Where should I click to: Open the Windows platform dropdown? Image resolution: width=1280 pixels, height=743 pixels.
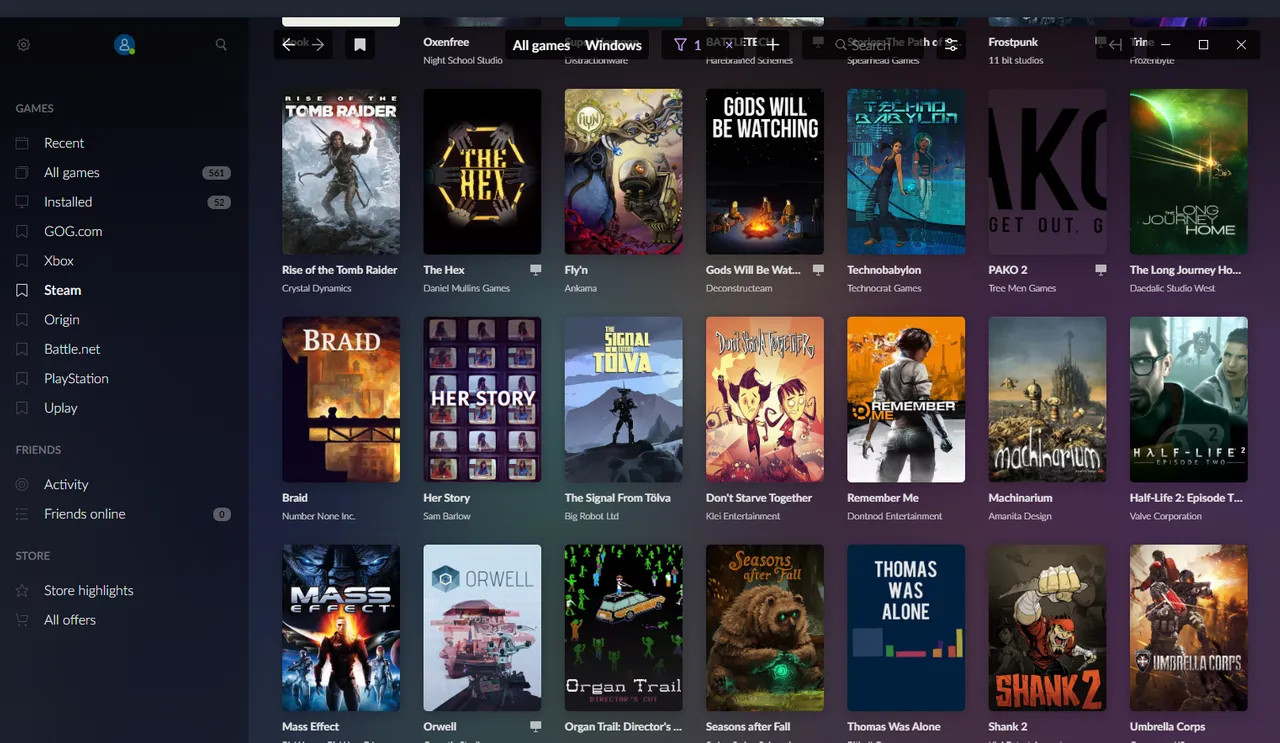(613, 45)
